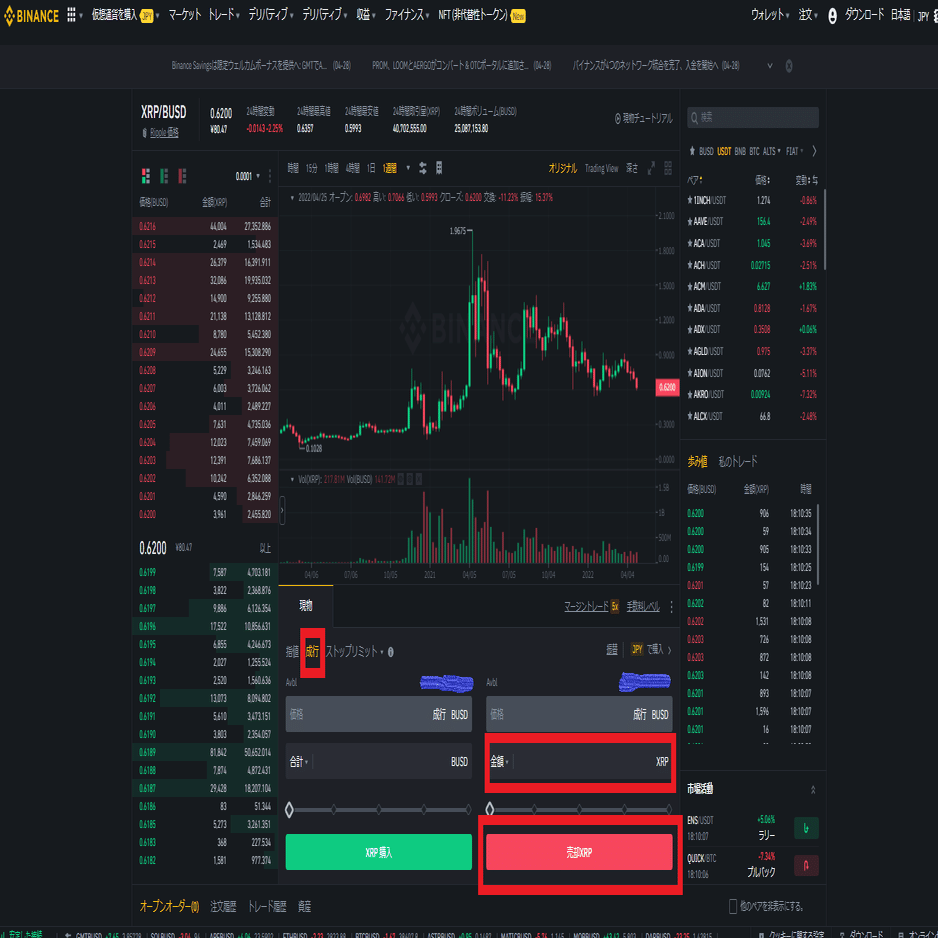Click the magnifier icon in search box
Image resolution: width=938 pixels, height=938 pixels.
pyautogui.click(x=695, y=118)
